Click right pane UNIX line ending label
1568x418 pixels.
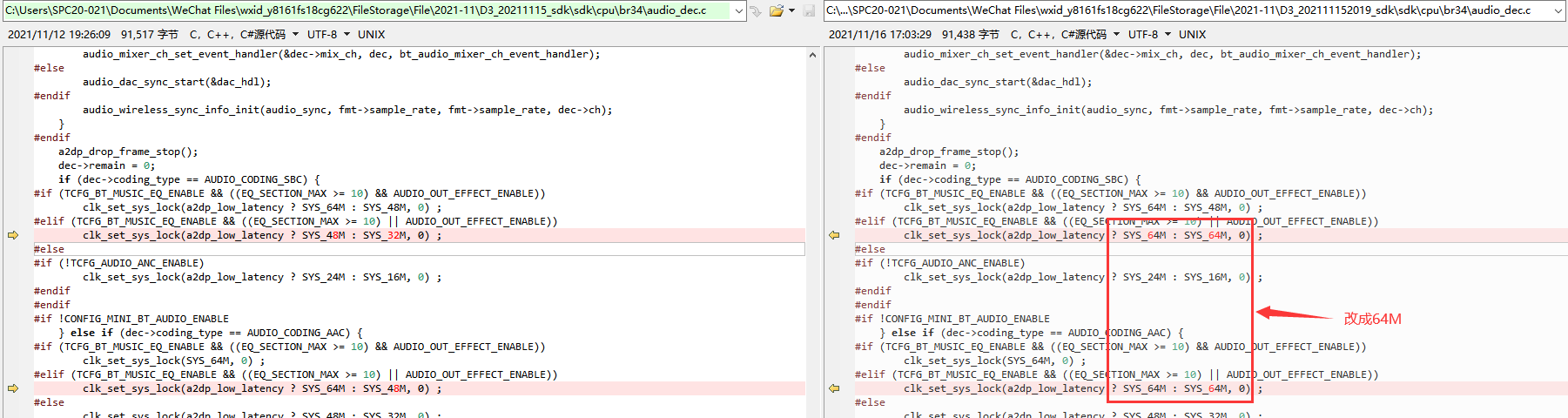pos(1192,35)
